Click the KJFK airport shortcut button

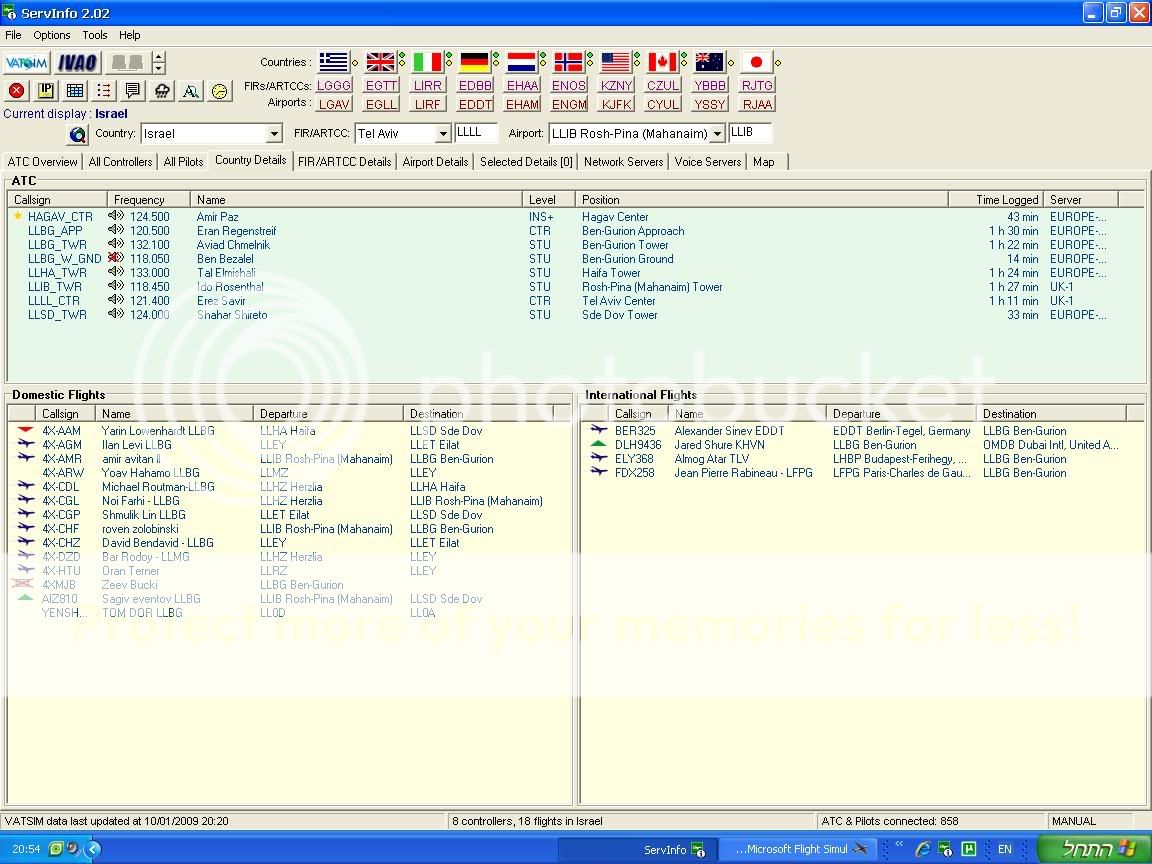tap(616, 104)
